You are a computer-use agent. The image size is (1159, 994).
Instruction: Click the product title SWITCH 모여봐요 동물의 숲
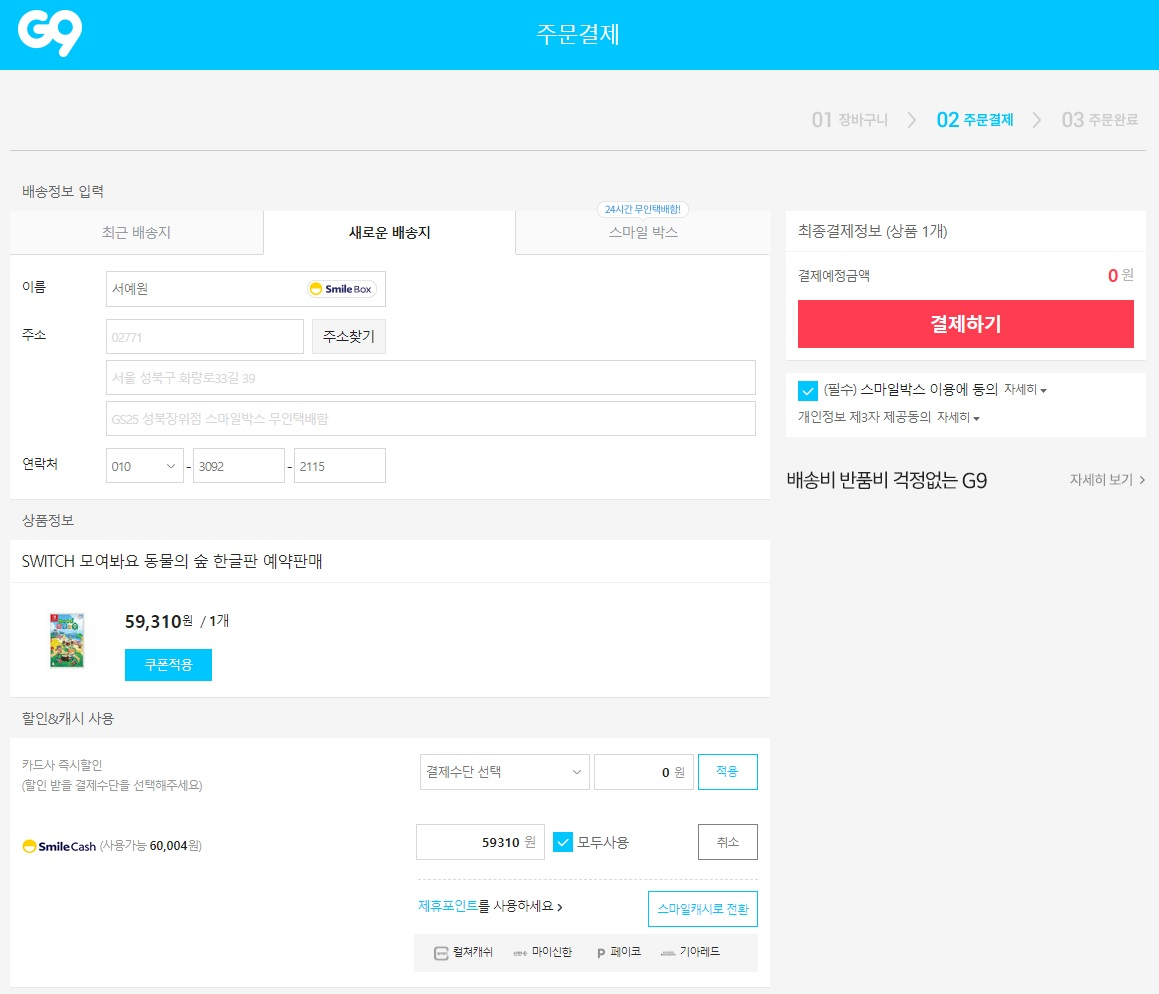[172, 562]
